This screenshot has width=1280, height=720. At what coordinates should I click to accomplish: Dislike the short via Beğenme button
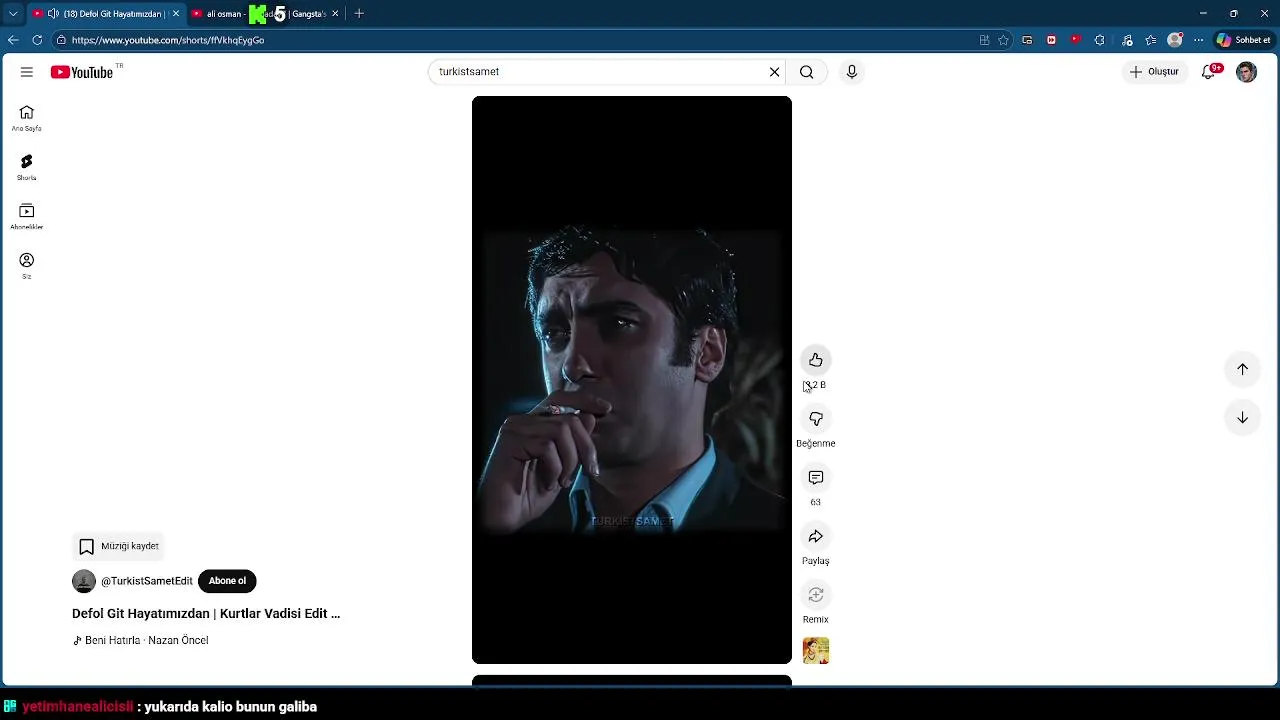pos(816,419)
